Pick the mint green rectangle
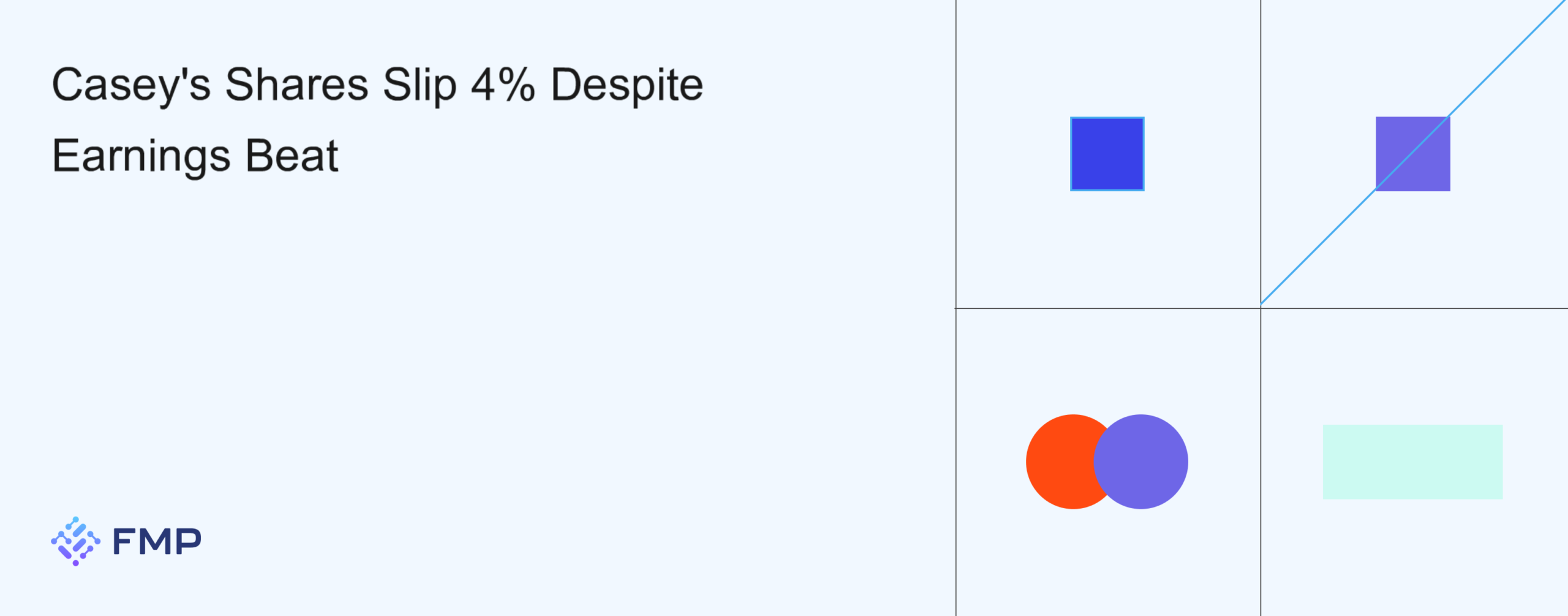The width and height of the screenshot is (1568, 616). (1412, 462)
